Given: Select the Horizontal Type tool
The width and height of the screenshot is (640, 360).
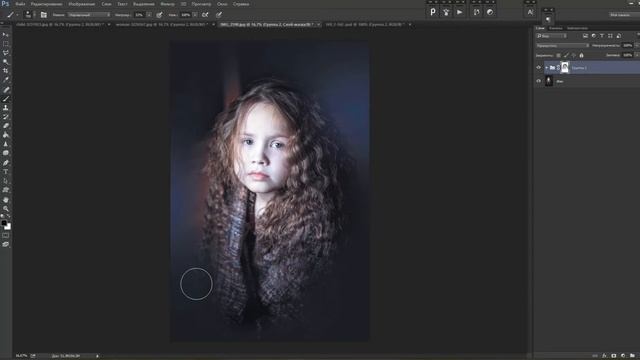Looking at the screenshot, I should pos(6,172).
